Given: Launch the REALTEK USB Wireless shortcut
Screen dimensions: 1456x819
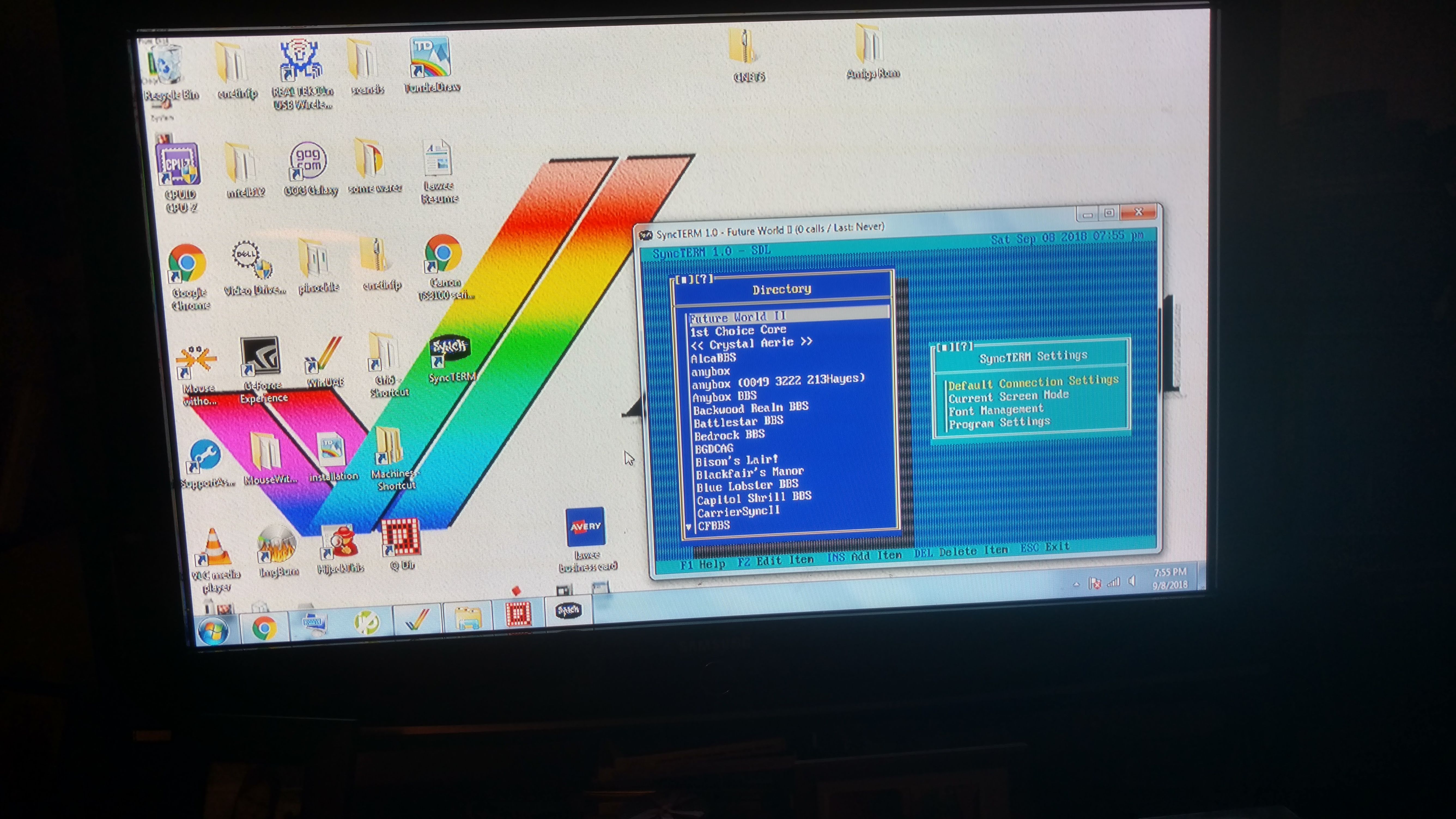Looking at the screenshot, I should (302, 74).
